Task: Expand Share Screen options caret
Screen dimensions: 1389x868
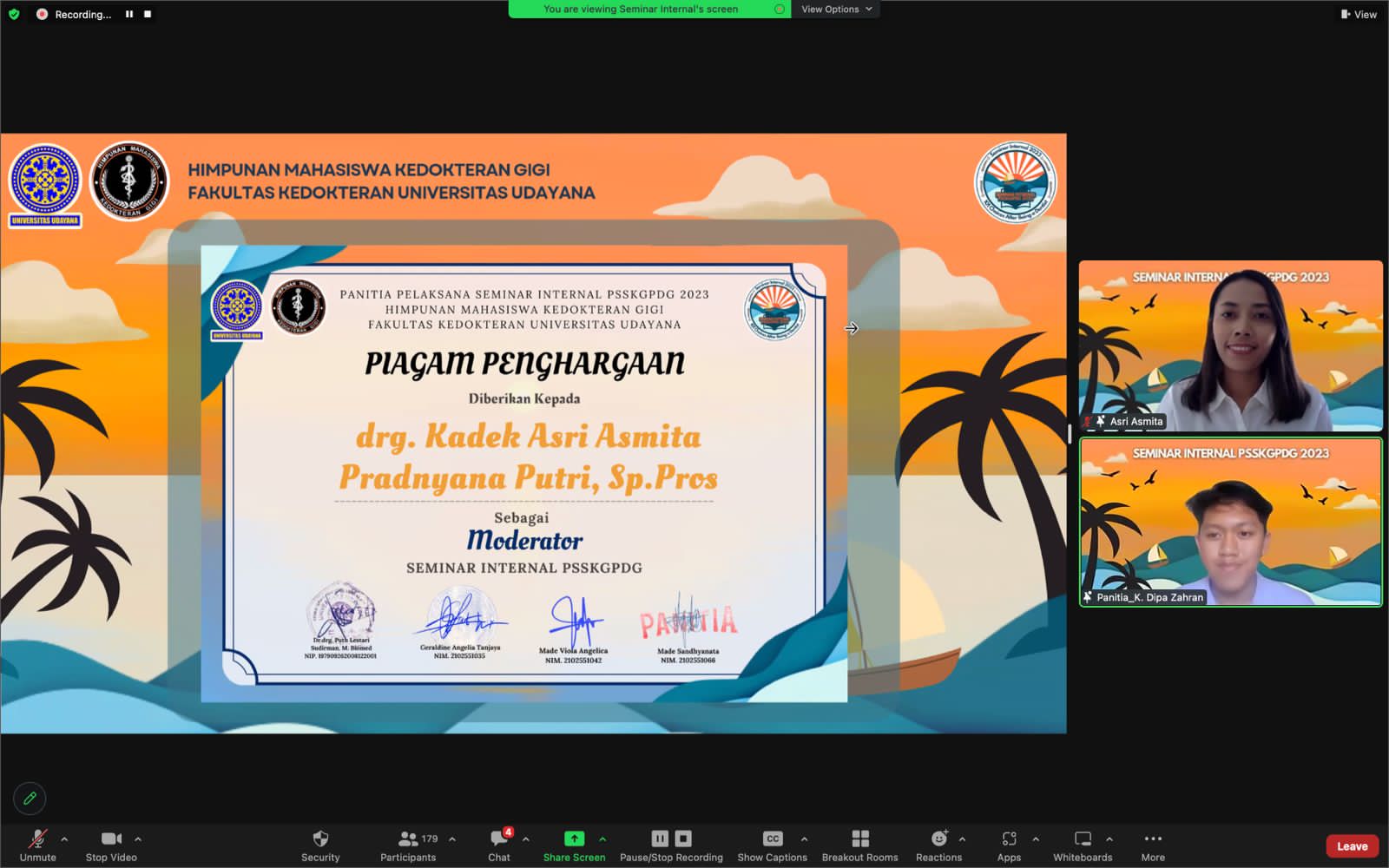Action: point(602,839)
